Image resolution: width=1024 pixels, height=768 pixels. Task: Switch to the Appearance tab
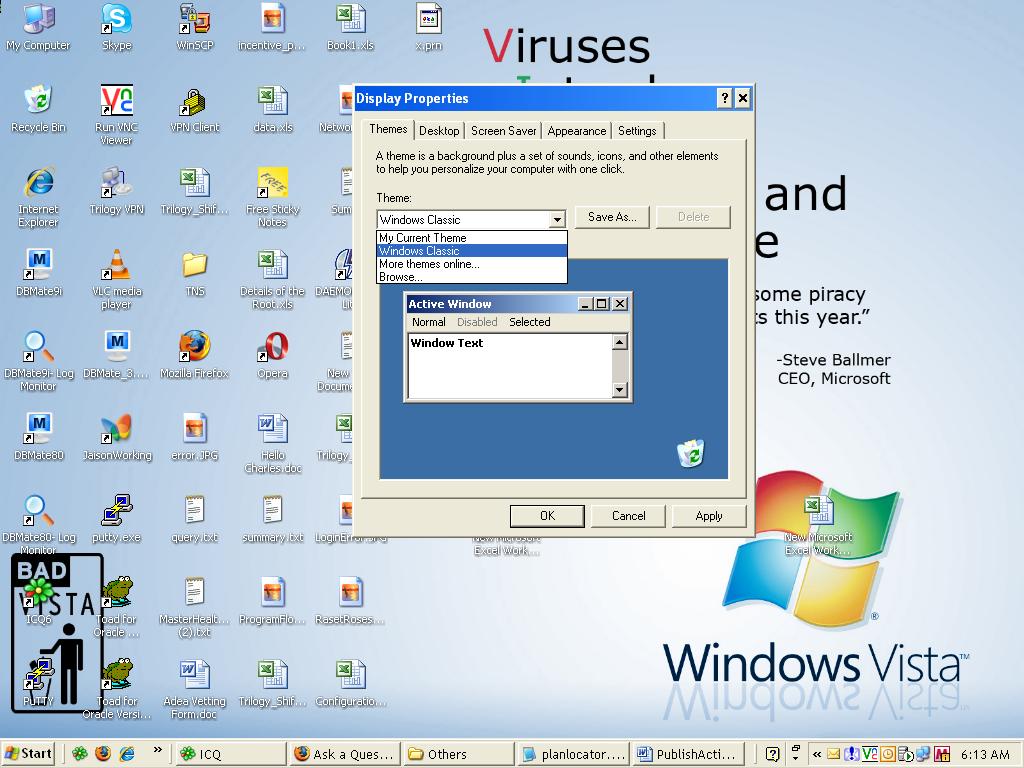click(x=577, y=131)
